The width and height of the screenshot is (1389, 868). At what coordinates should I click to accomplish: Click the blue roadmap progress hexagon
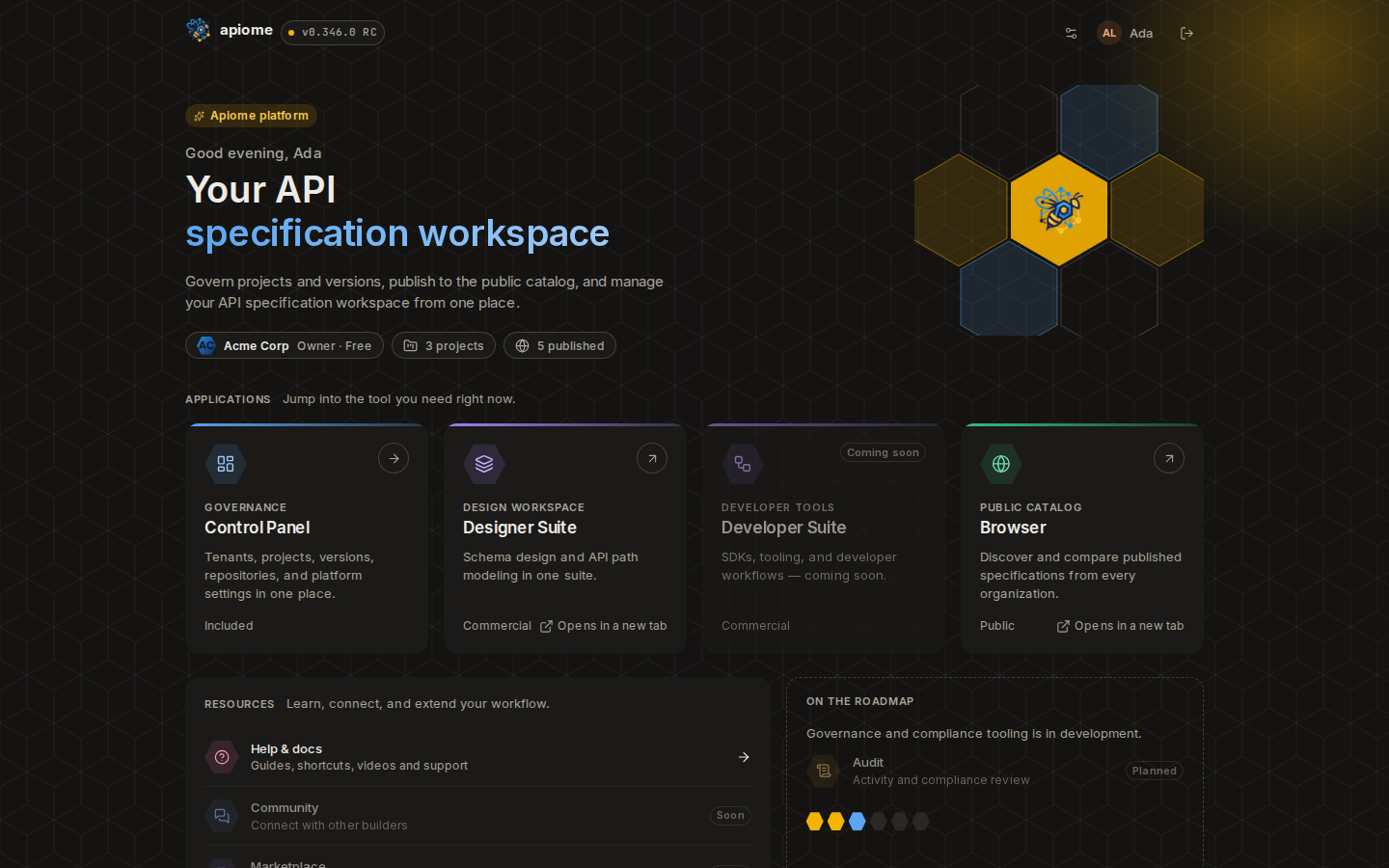coord(858,822)
